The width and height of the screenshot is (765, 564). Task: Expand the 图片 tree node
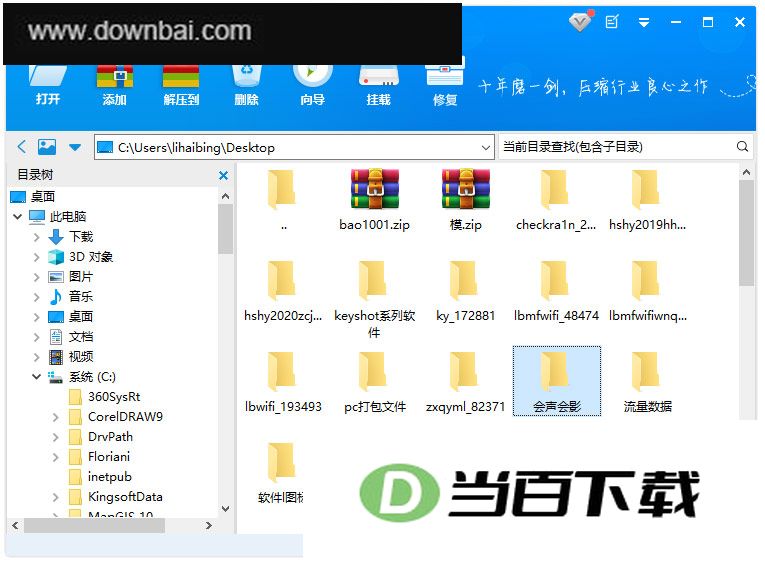(37, 277)
